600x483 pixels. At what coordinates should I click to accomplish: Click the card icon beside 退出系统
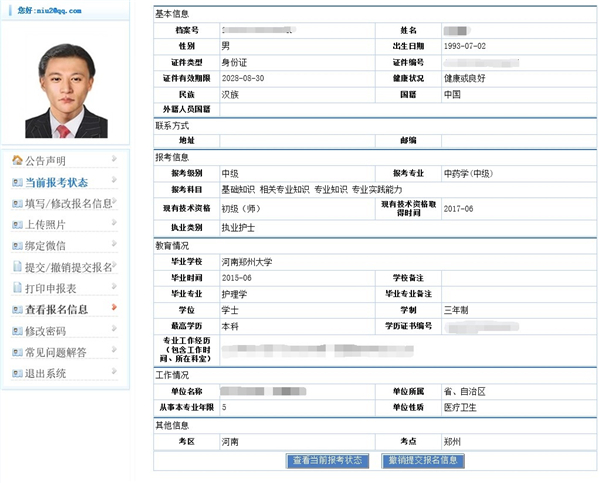tap(17, 373)
